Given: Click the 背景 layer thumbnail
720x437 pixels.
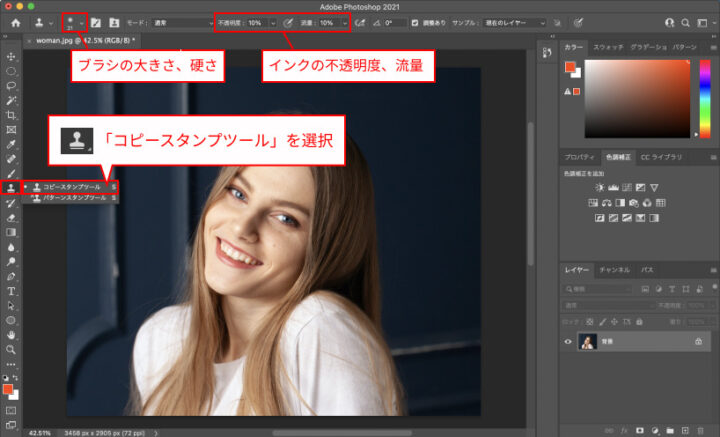Looking at the screenshot, I should 587,342.
